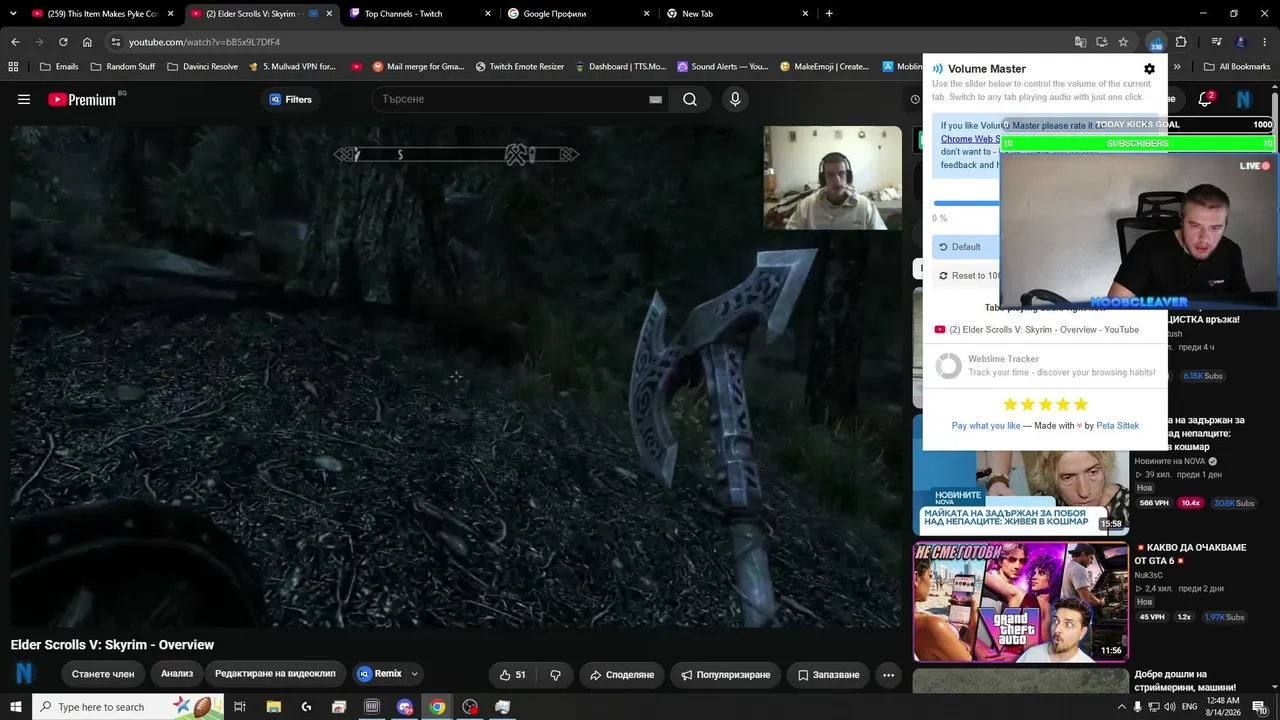The image size is (1280, 720).
Task: Click the Volume Master volume slider
Action: [x=966, y=203]
